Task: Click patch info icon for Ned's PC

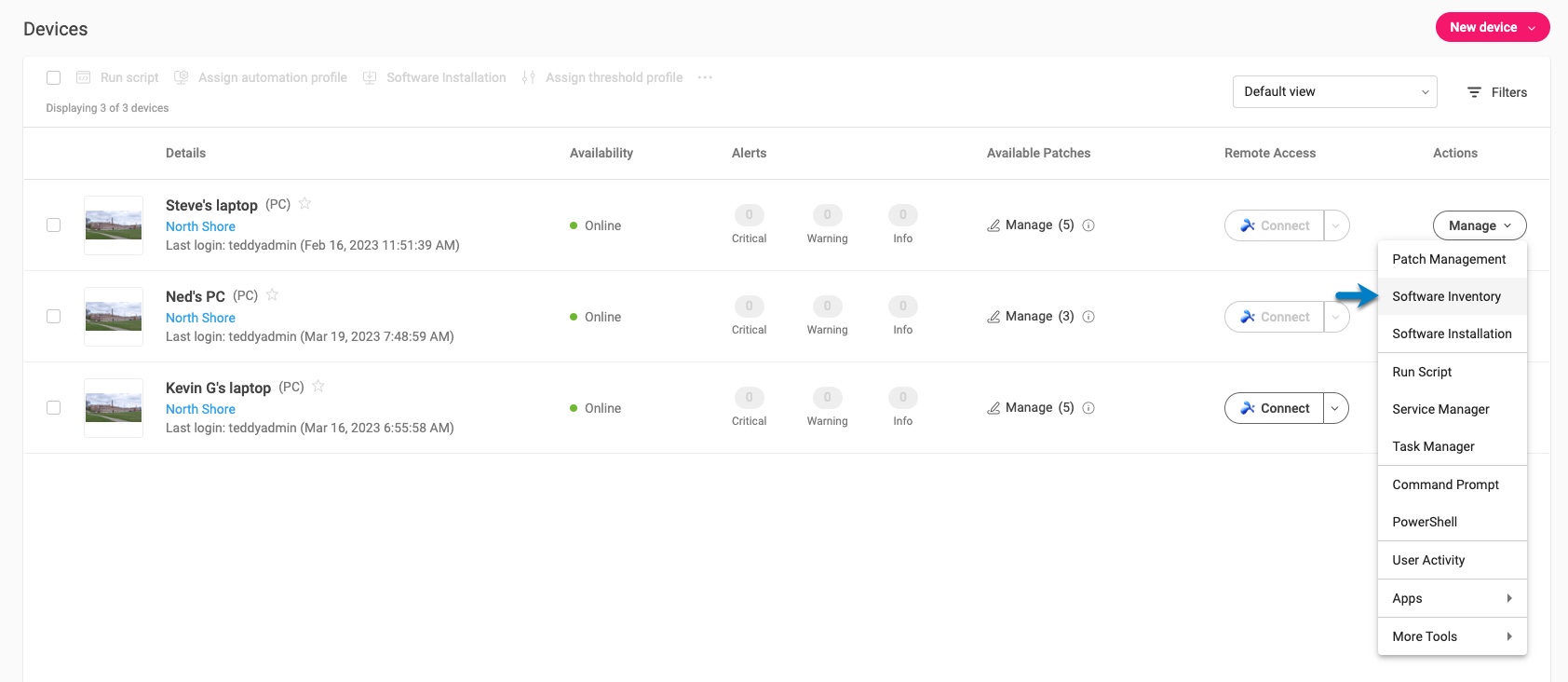Action: click(1088, 317)
